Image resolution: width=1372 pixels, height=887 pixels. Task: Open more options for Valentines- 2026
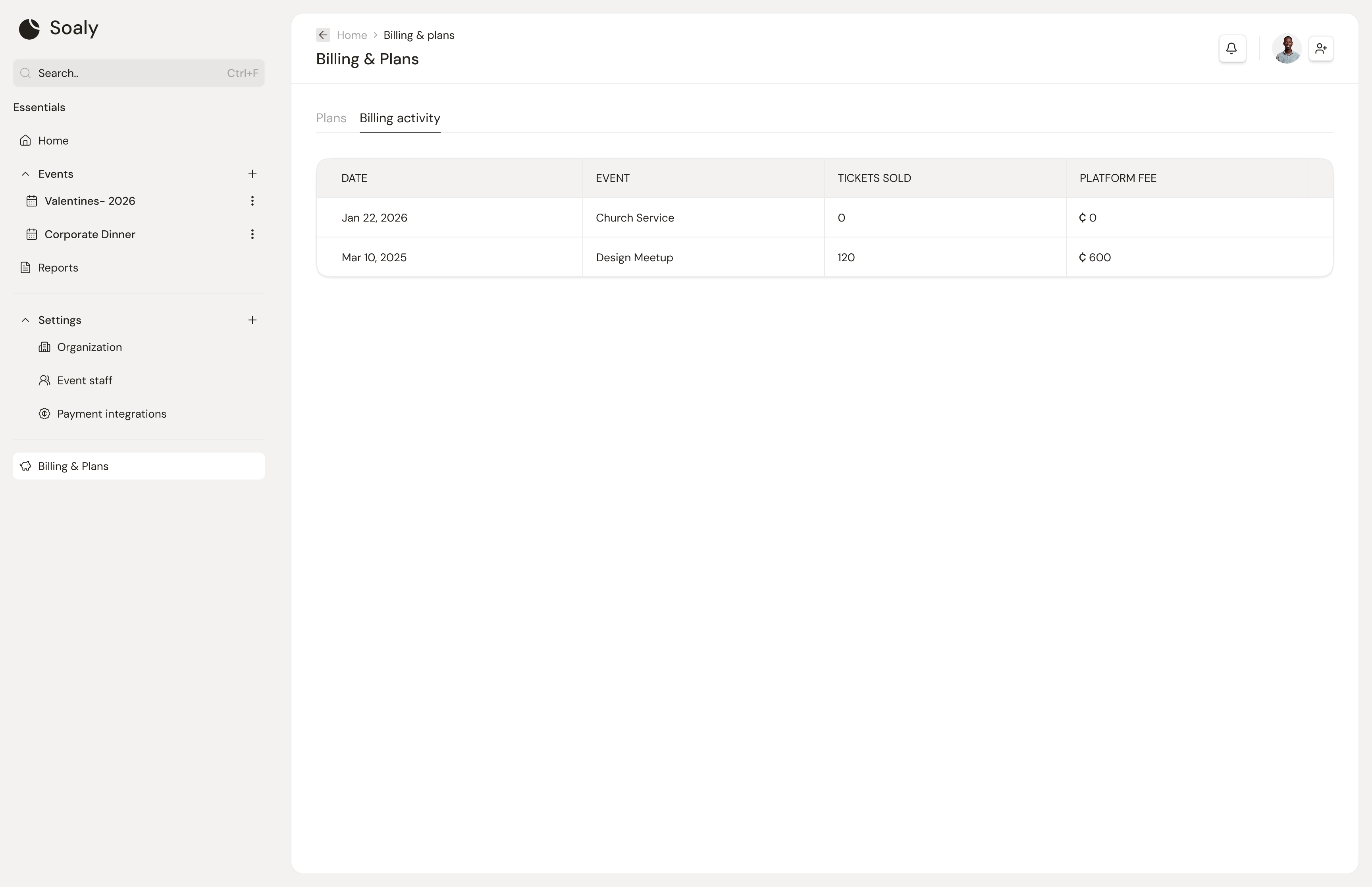point(252,201)
